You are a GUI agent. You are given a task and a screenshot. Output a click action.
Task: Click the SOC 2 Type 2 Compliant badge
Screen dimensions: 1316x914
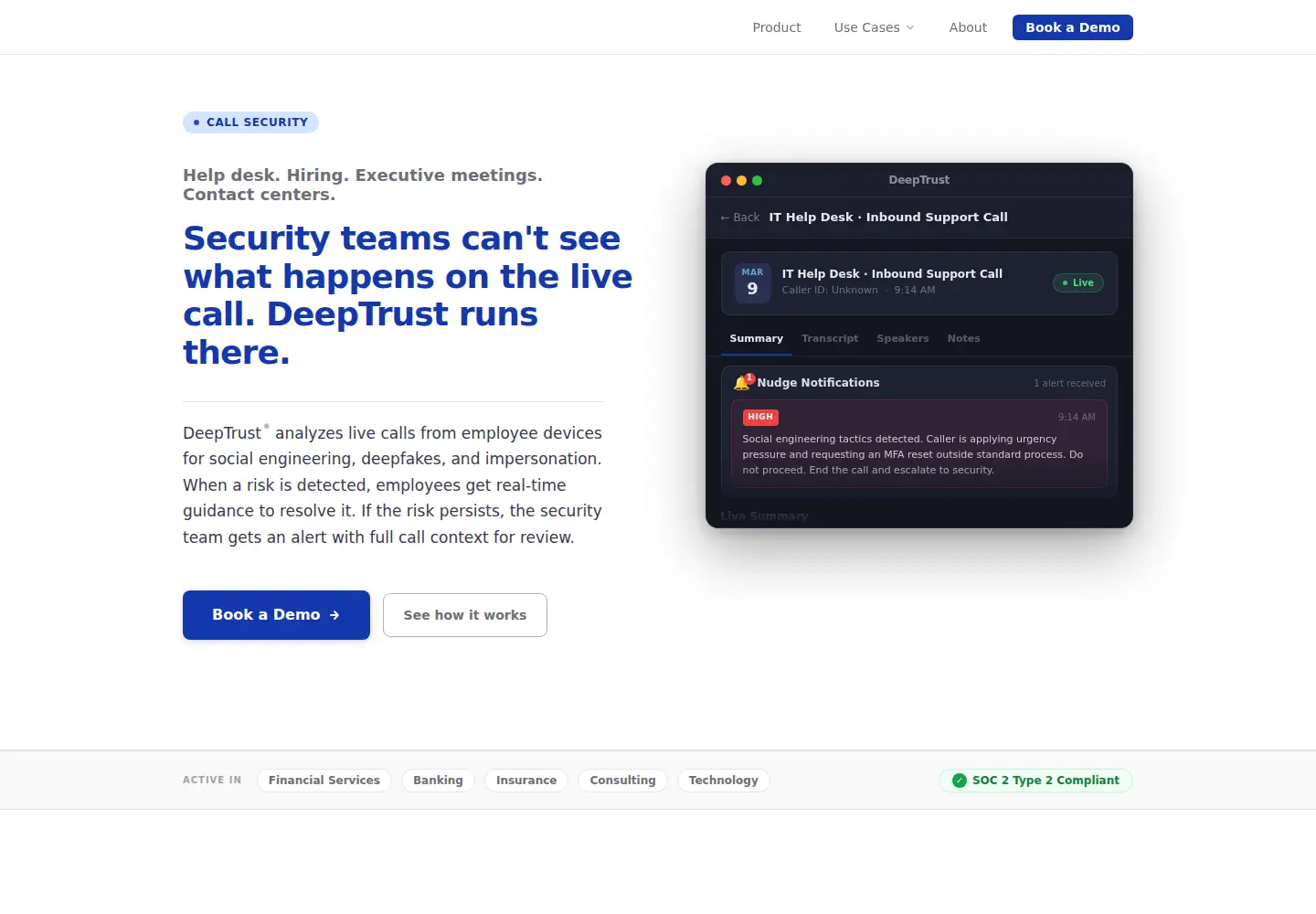[1036, 781]
